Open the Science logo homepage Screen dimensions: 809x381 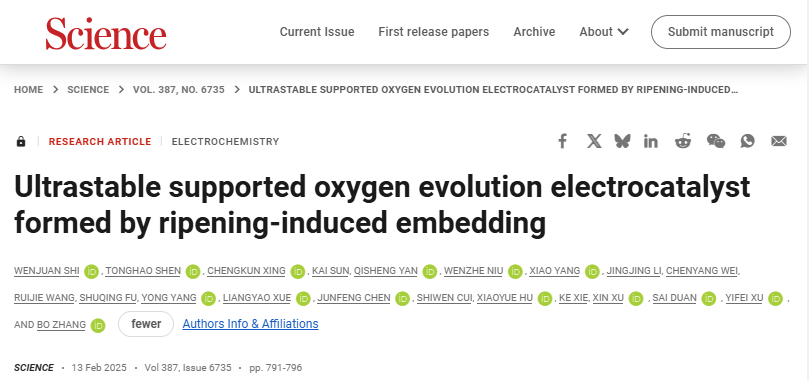[106, 34]
